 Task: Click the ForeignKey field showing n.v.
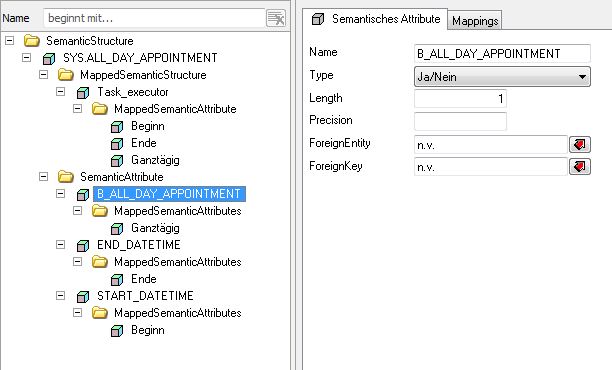[491, 167]
